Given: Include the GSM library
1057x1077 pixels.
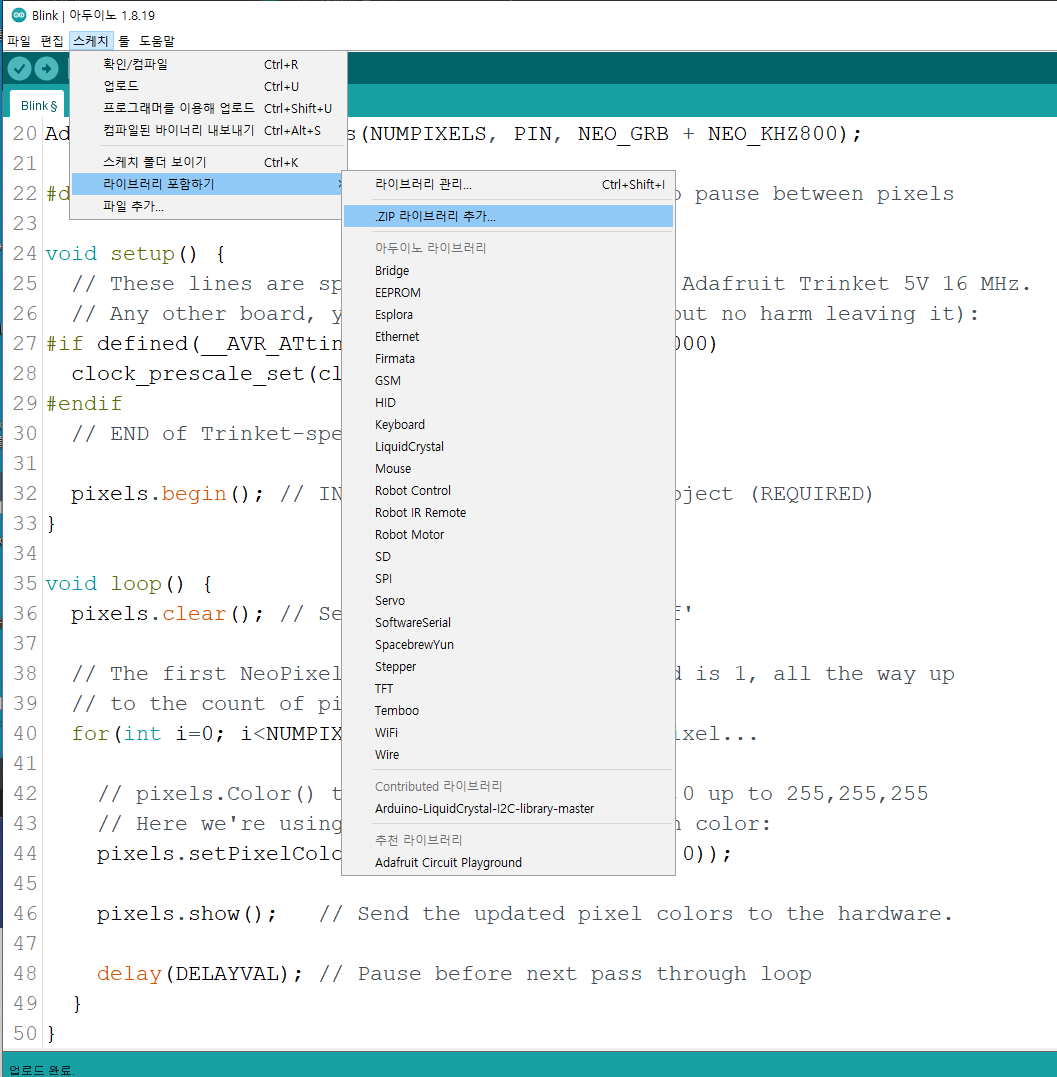Looking at the screenshot, I should coord(508,381).
